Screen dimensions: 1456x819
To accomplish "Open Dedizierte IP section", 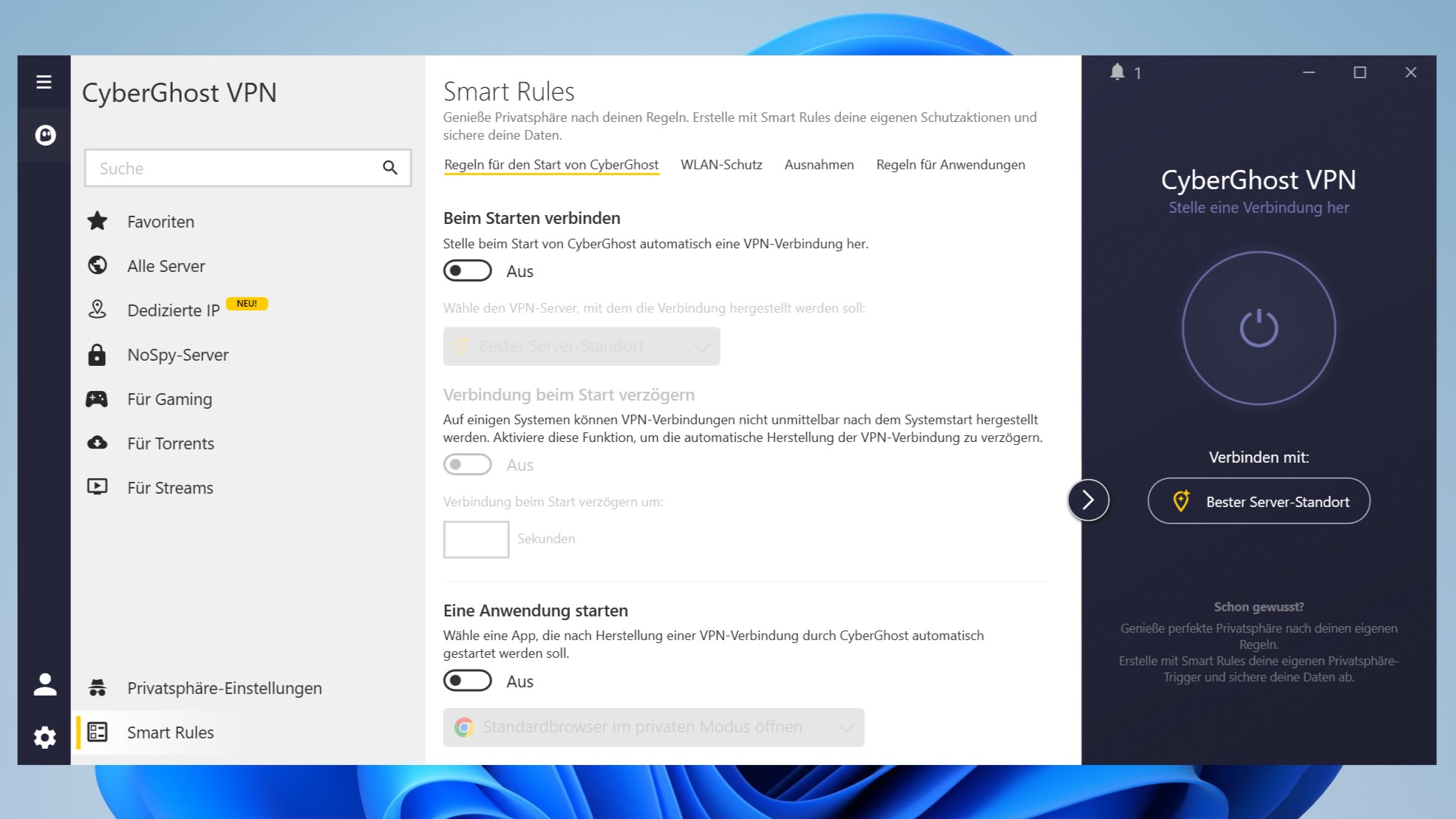I will (248, 310).
